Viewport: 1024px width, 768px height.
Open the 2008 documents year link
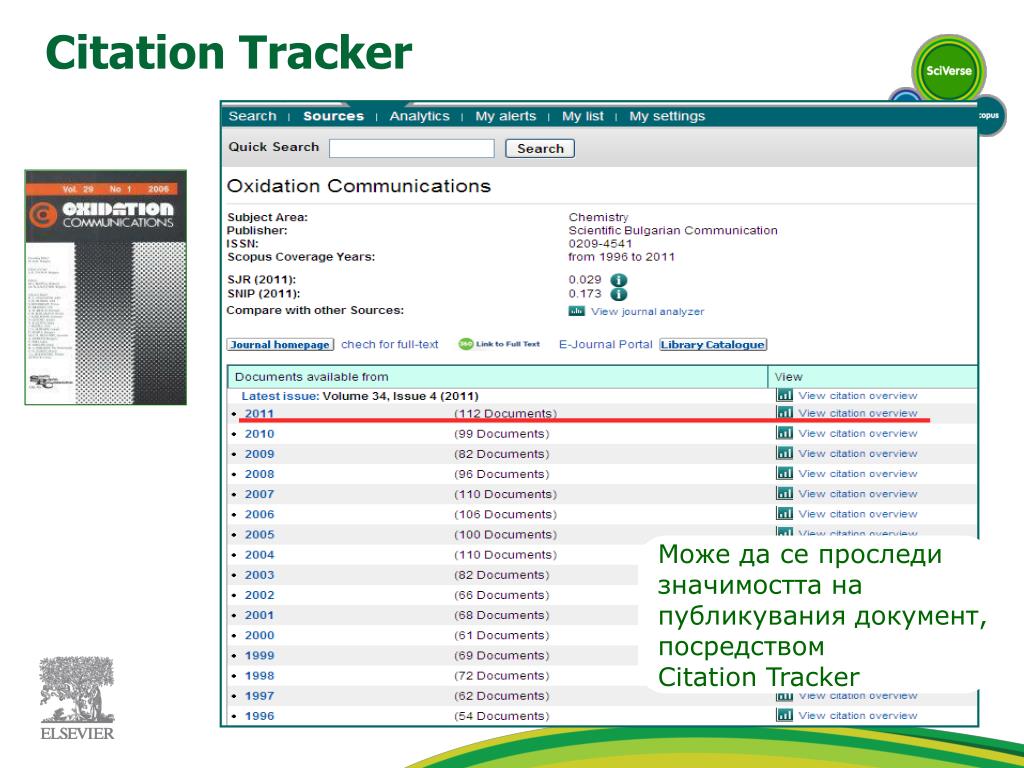pyautogui.click(x=259, y=475)
